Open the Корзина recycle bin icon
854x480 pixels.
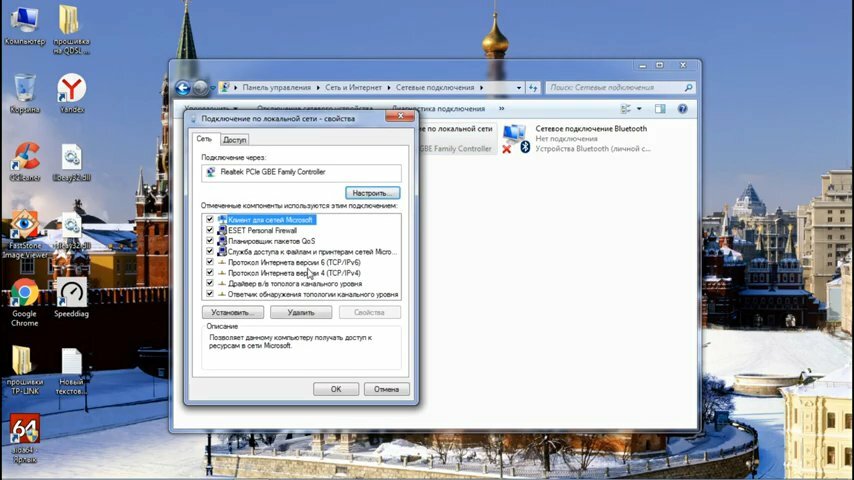pyautogui.click(x=25, y=94)
